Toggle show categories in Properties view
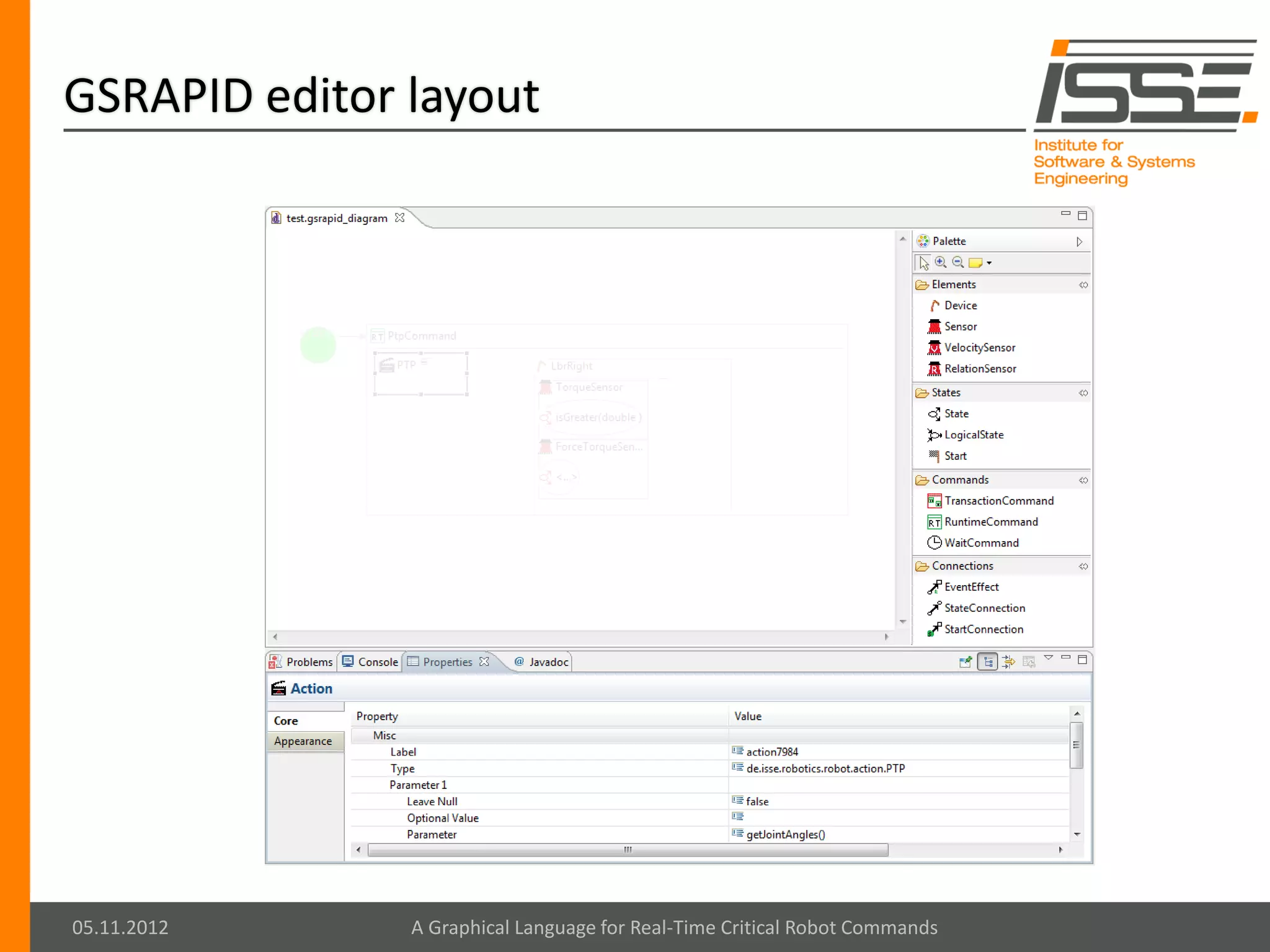 click(x=988, y=662)
